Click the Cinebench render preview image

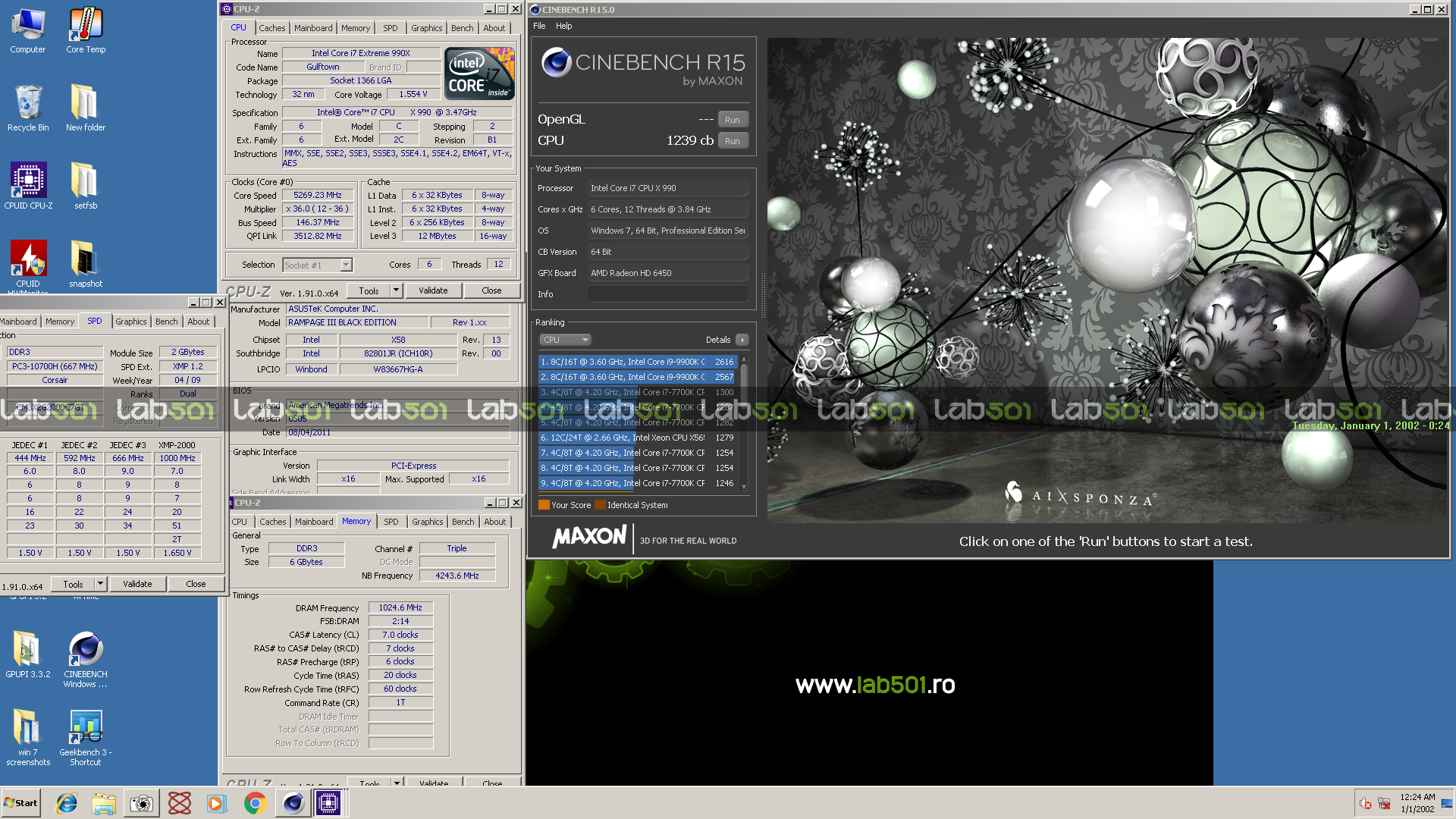[1108, 281]
